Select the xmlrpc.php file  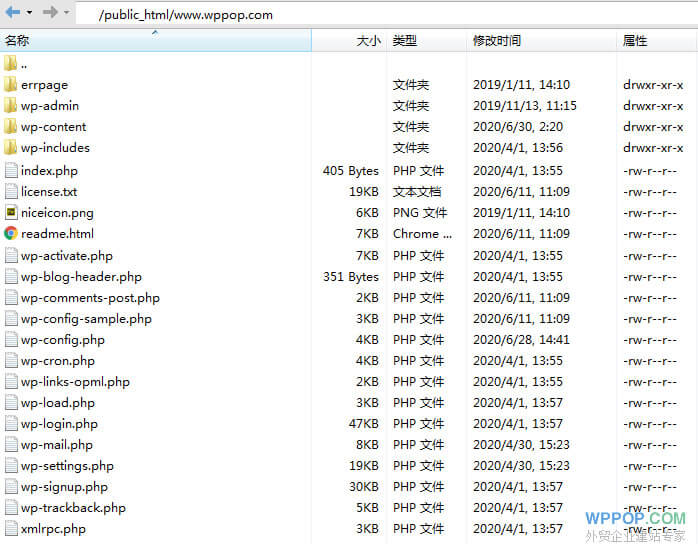tap(53, 528)
